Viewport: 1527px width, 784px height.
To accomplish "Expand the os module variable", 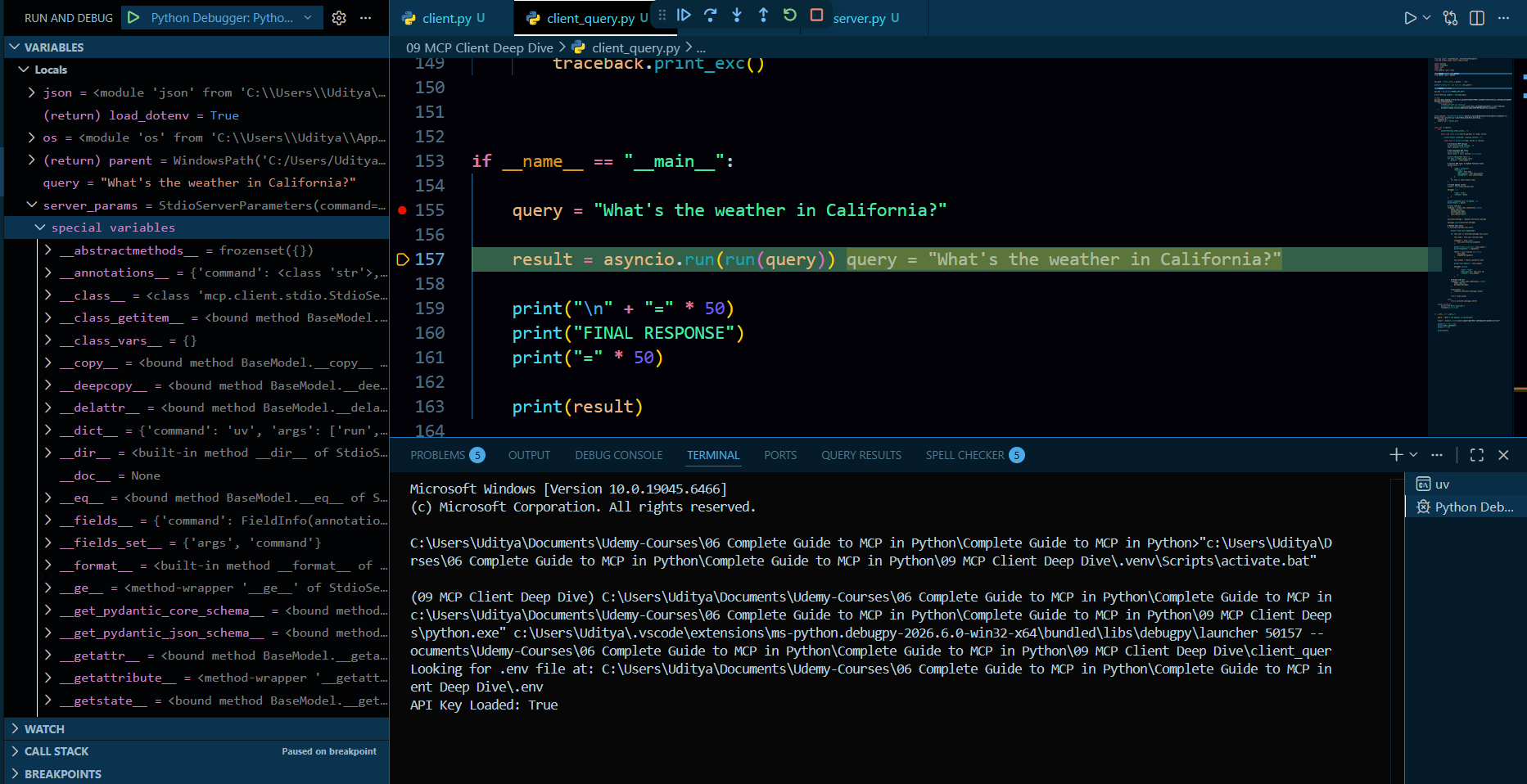I will 32,137.
